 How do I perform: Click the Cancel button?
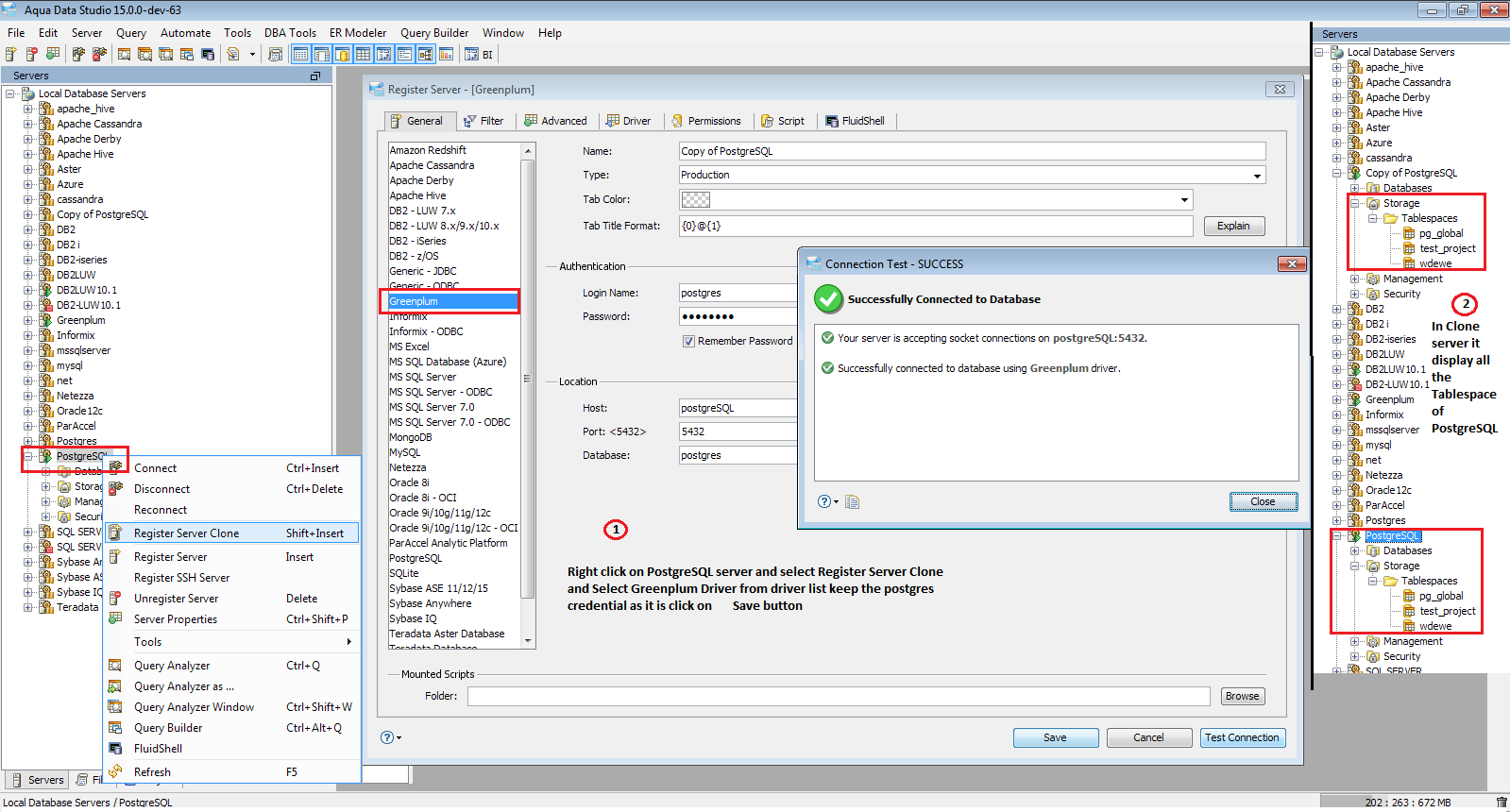pos(1148,738)
